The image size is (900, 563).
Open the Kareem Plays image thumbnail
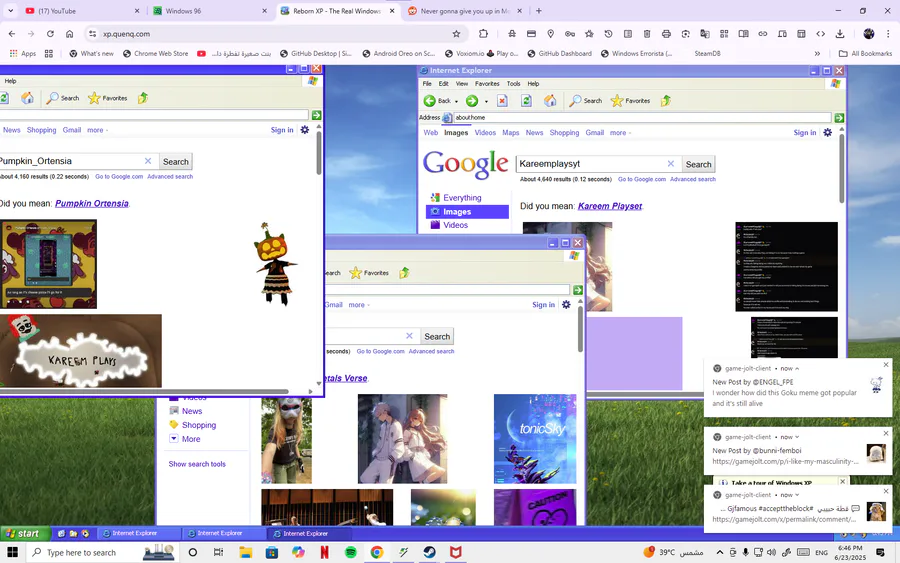coord(80,351)
